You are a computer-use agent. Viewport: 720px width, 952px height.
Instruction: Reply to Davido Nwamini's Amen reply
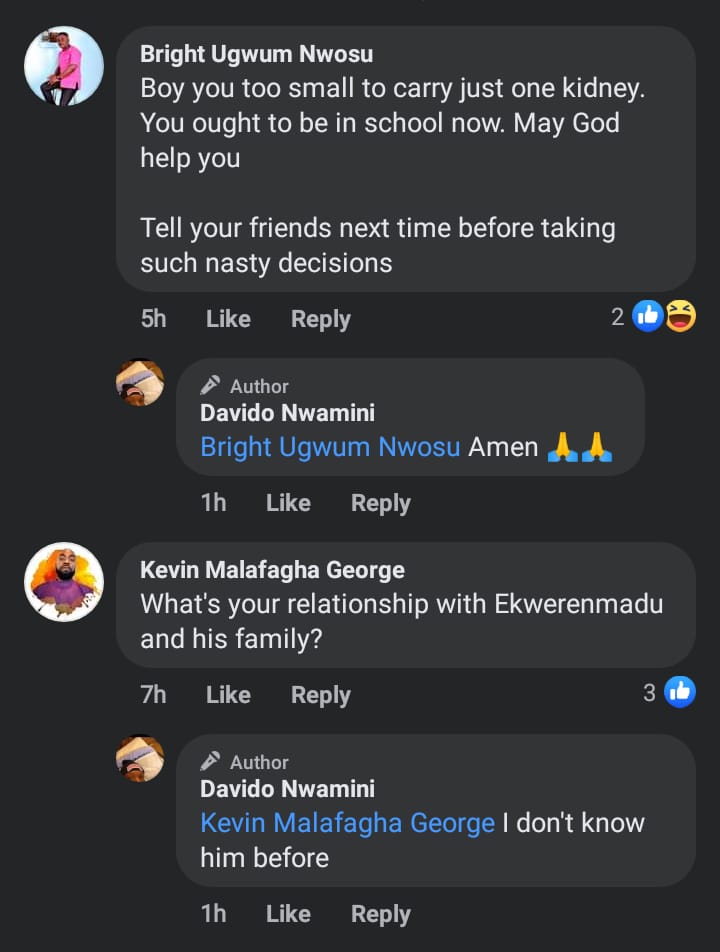click(380, 503)
